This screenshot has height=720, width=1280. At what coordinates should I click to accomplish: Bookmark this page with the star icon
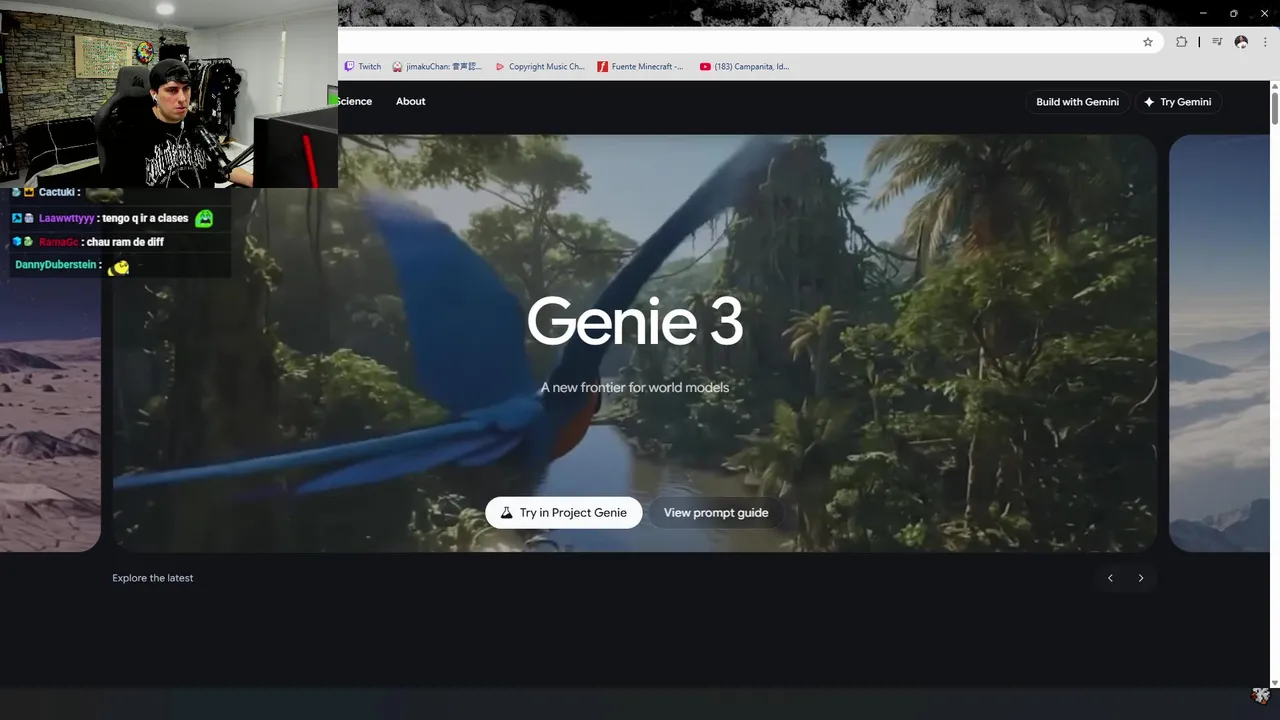pyautogui.click(x=1148, y=42)
